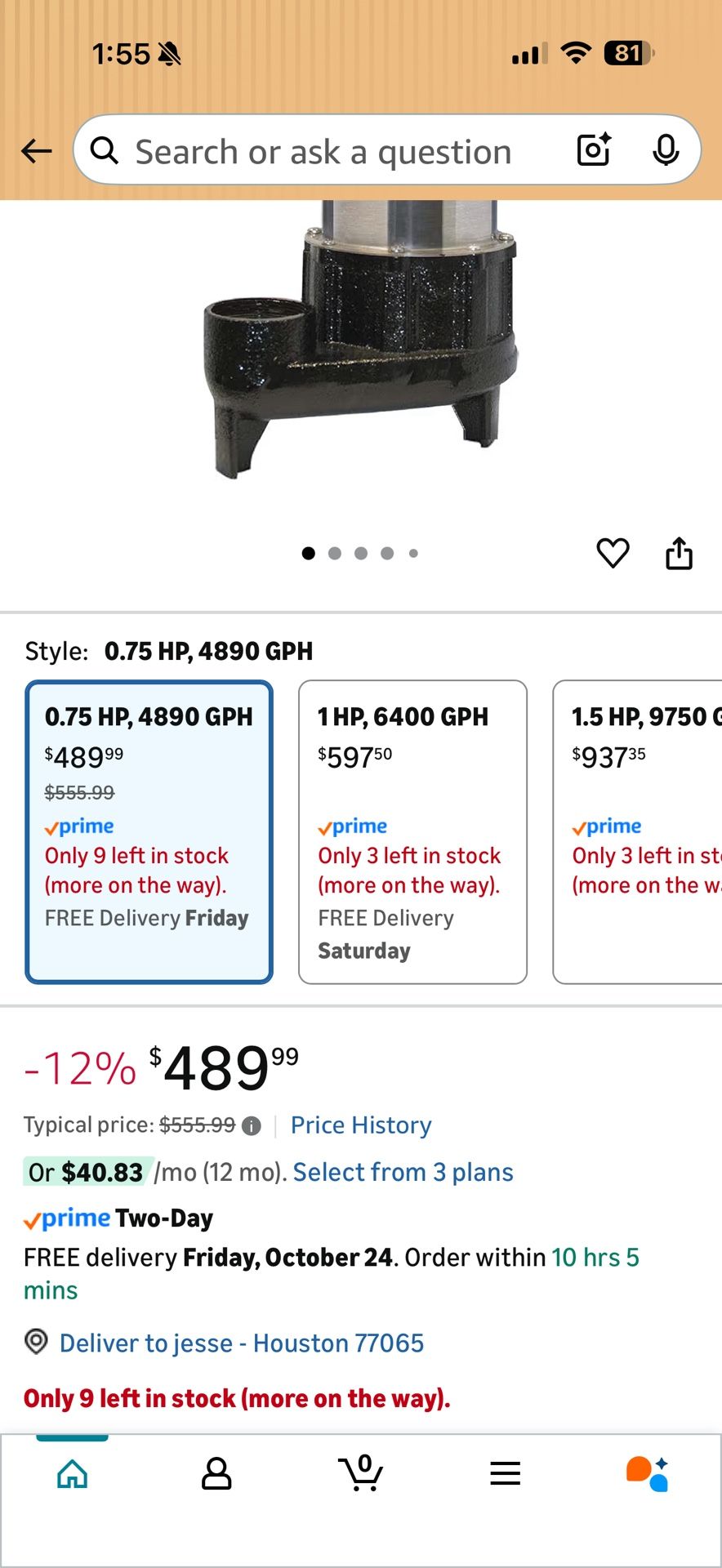Add pump to wishlist heart icon

613,553
